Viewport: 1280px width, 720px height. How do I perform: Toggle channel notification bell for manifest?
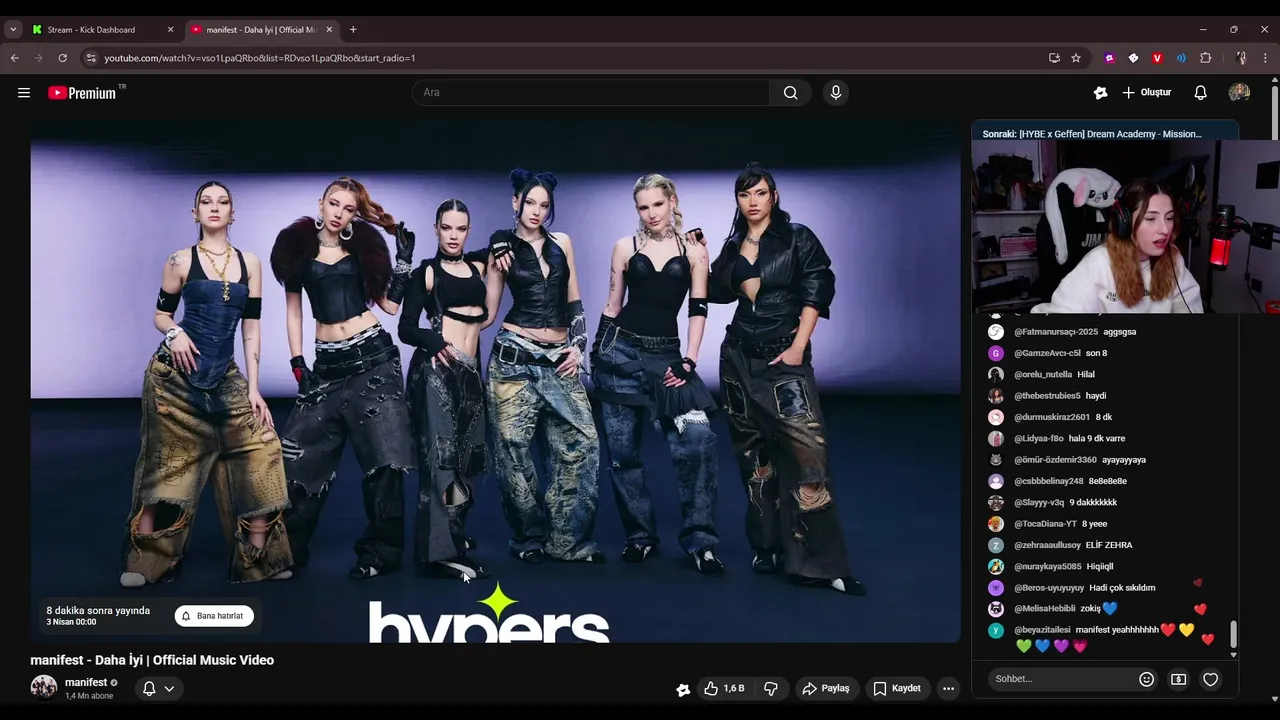tap(149, 688)
